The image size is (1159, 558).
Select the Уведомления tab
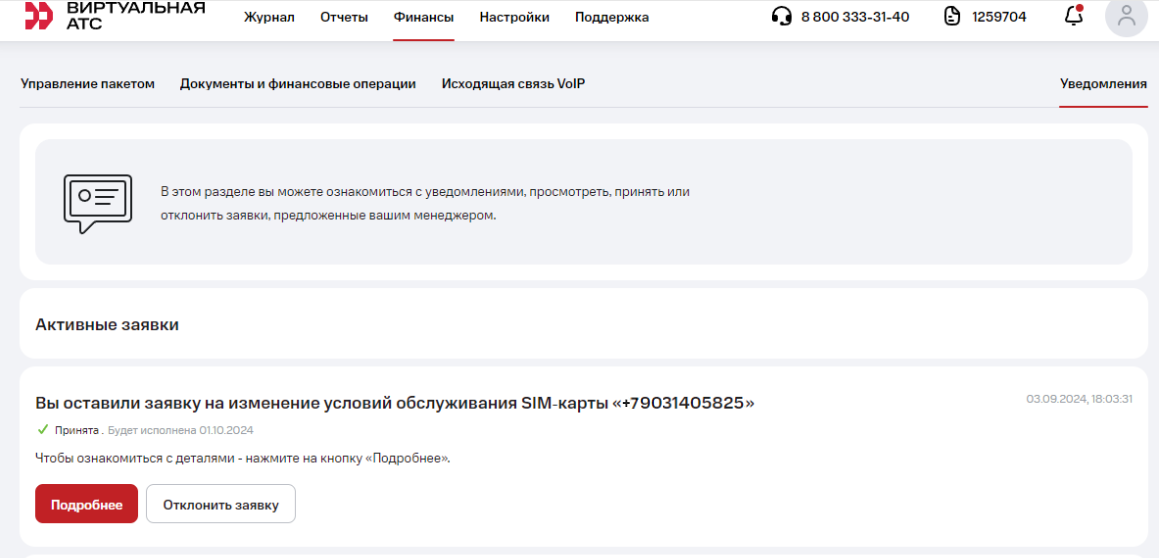1103,84
